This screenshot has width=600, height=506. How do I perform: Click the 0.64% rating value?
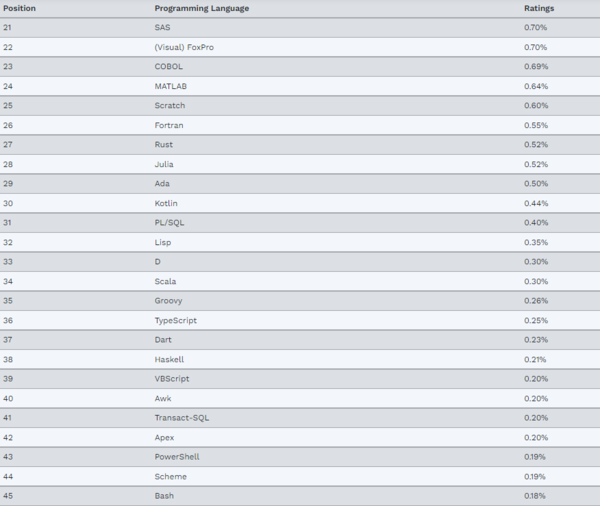(535, 86)
